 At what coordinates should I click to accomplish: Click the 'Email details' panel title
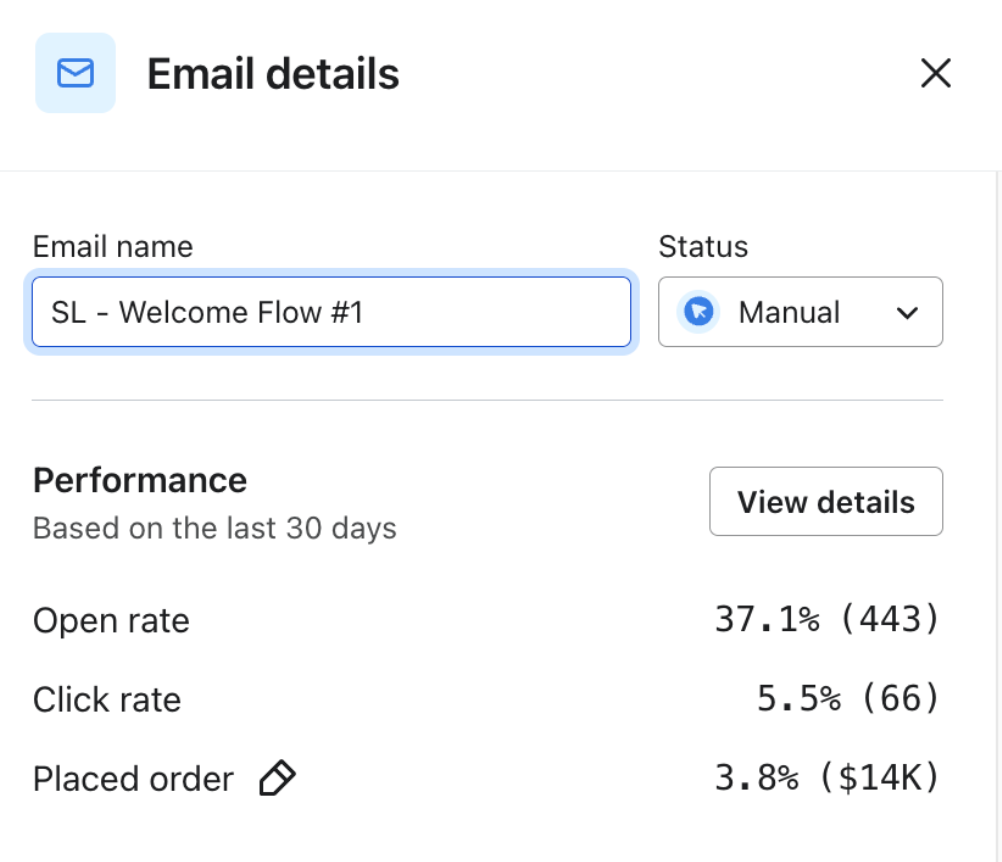pos(273,74)
